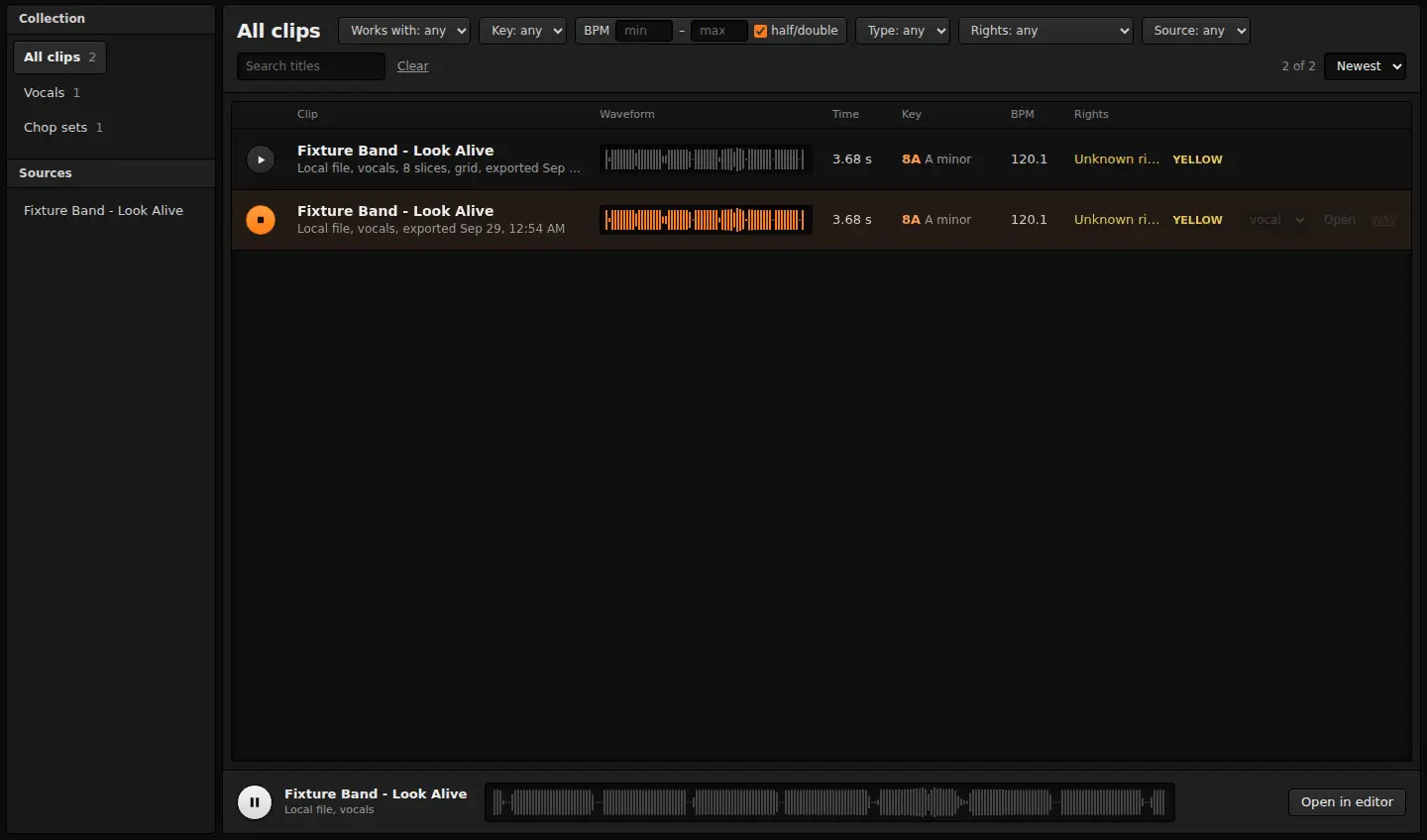Click the highlighted row's YELLOW rights badge
This screenshot has width=1427, height=840.
pyautogui.click(x=1197, y=220)
